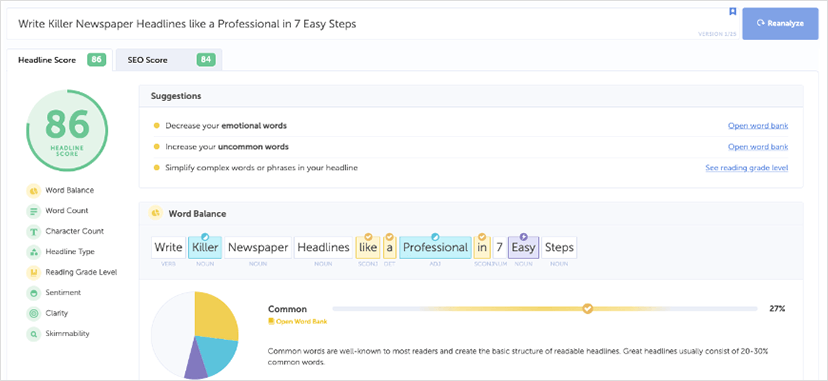Click the 'Increase your uncommon words' suggestion
Screen dimensions: 828x381
(x=227, y=147)
